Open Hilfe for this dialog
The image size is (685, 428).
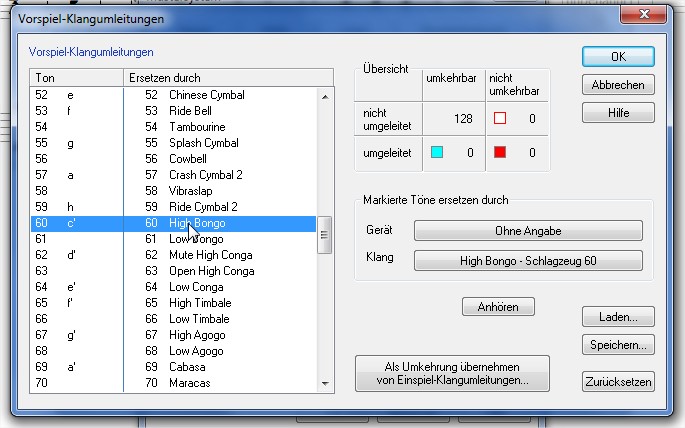pyautogui.click(x=618, y=113)
